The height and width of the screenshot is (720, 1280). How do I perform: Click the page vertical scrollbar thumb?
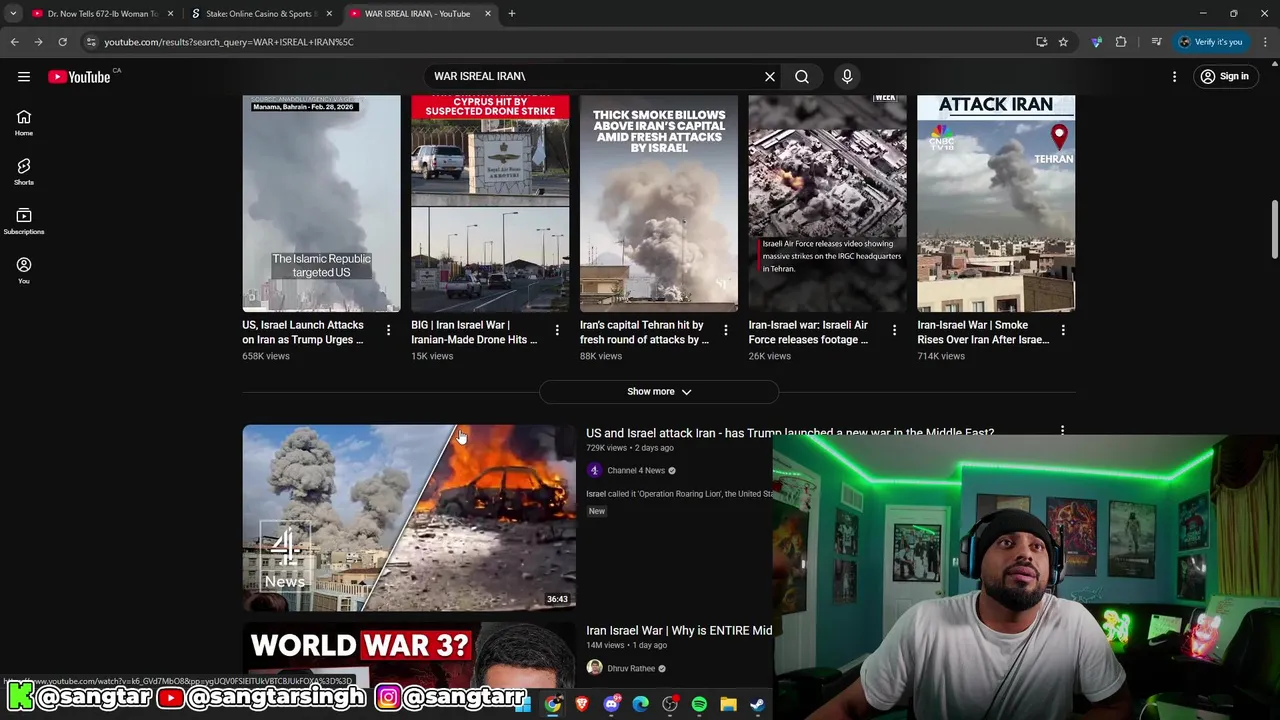(1274, 228)
